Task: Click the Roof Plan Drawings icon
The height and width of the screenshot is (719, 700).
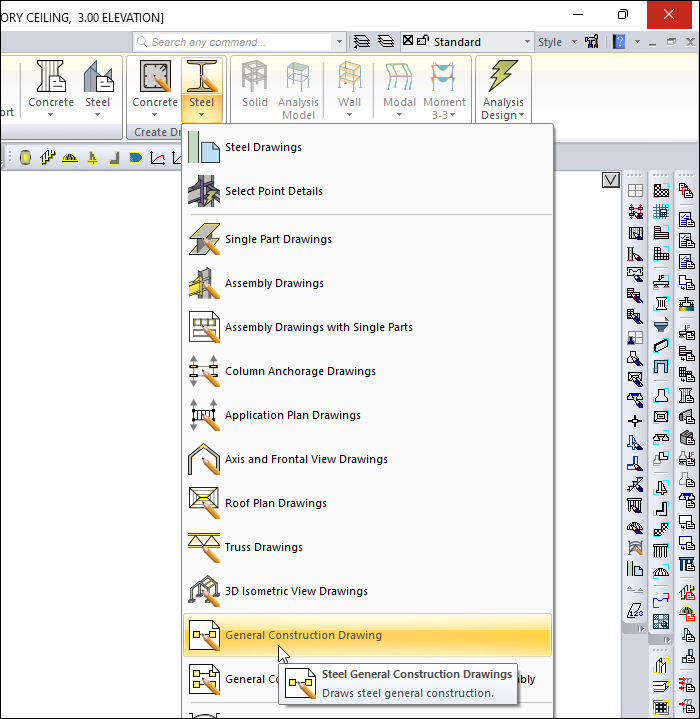Action: point(204,504)
